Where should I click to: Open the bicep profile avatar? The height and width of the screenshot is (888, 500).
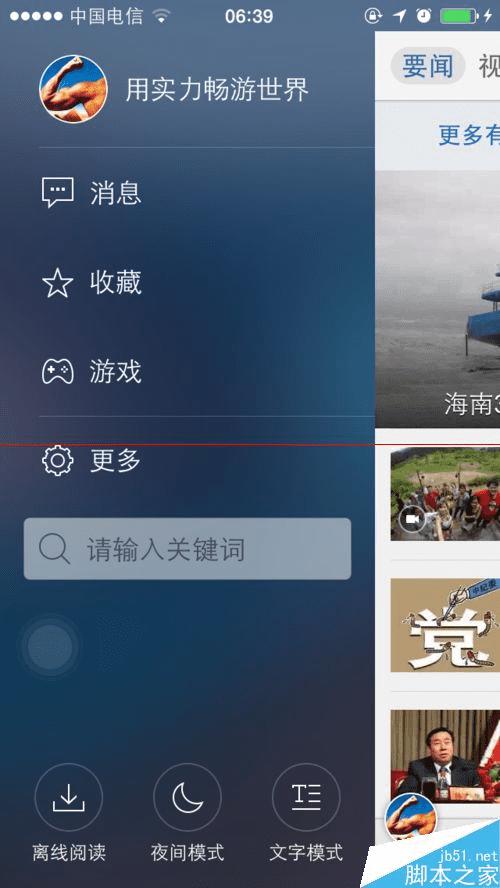point(74,89)
